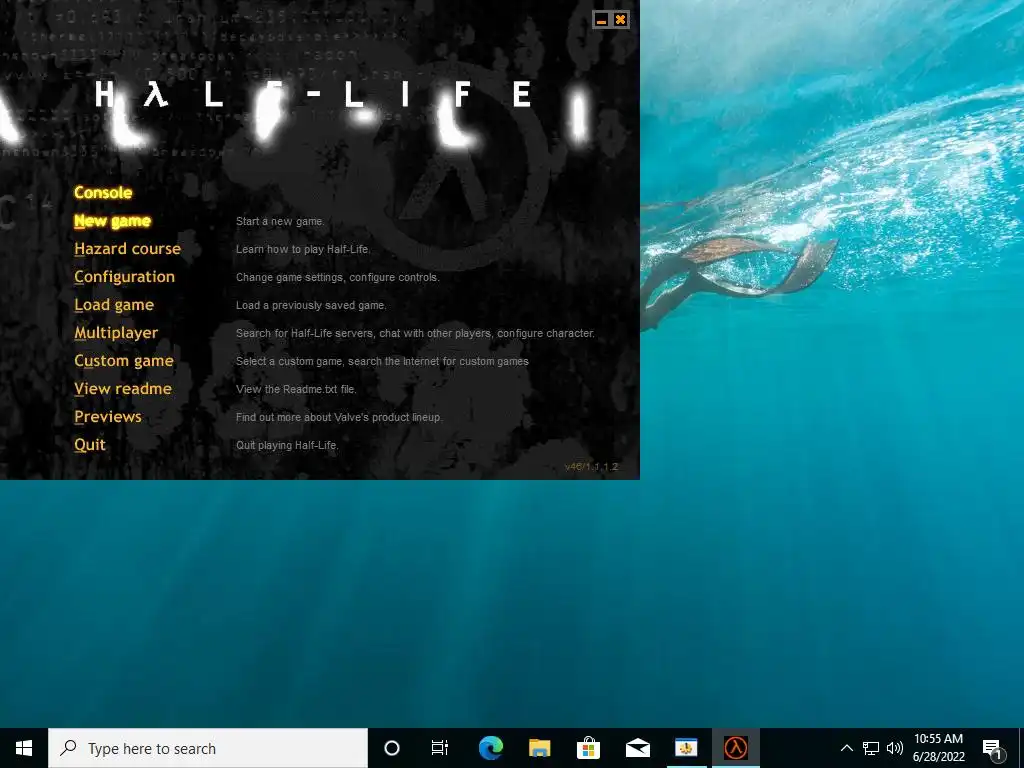Image resolution: width=1024 pixels, height=768 pixels.
Task: Click 'Change game settings, configure controls.' text
Action: 338,278
